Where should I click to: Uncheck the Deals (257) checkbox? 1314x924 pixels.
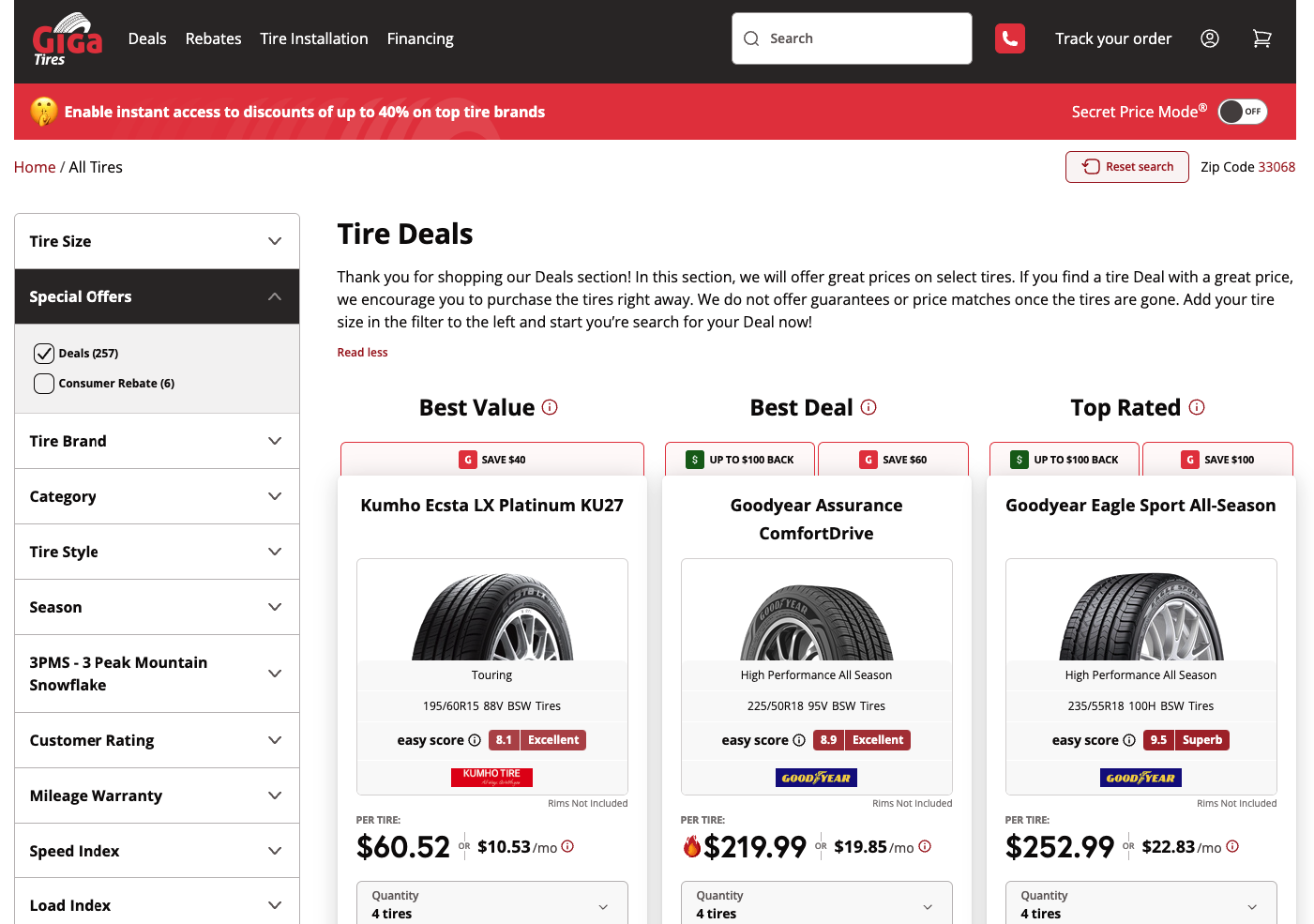pyautogui.click(x=44, y=354)
